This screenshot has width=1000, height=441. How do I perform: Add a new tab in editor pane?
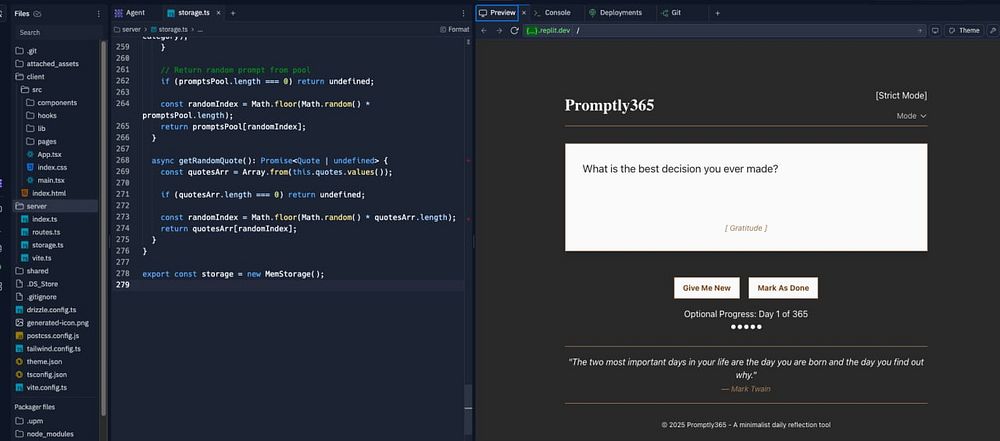pos(233,13)
